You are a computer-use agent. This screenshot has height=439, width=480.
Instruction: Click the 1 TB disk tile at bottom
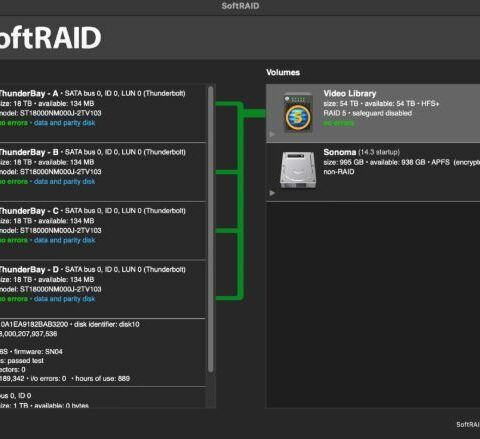tap(103, 398)
